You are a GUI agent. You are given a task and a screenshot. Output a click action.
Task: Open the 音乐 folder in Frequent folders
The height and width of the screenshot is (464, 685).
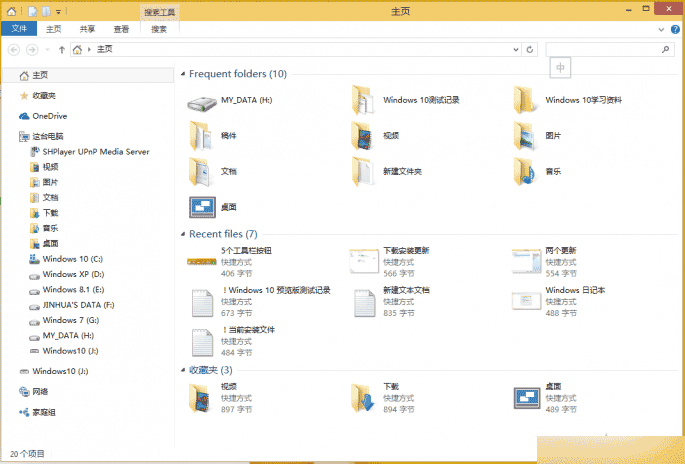pos(524,171)
